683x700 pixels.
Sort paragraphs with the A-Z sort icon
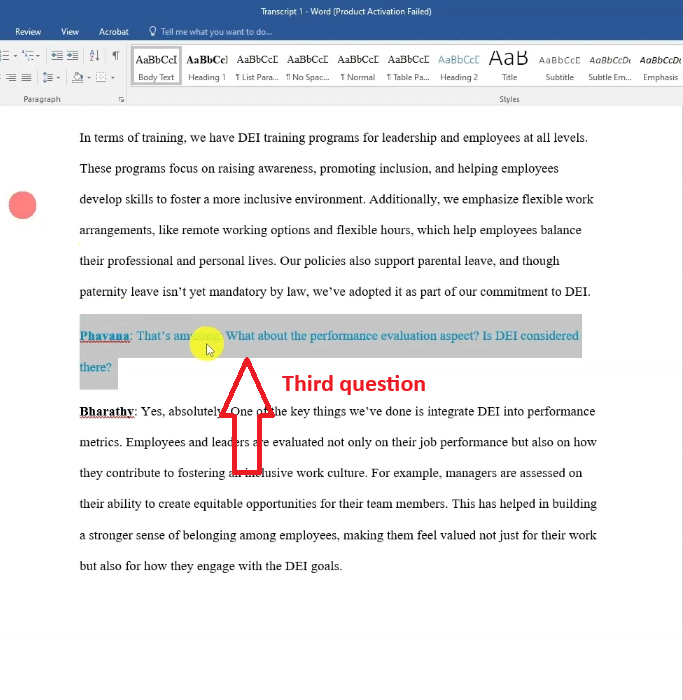[x=94, y=56]
